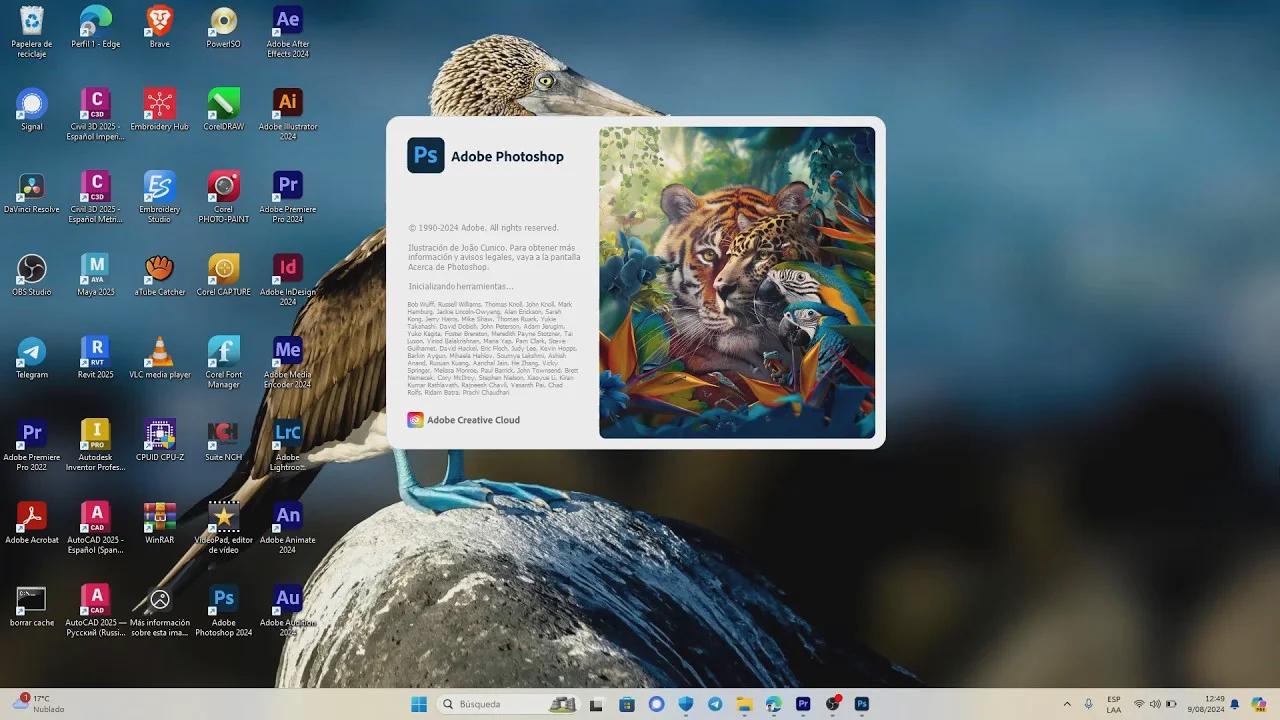Viewport: 1280px width, 720px height.
Task: Open Telegram from the taskbar
Action: coord(714,704)
